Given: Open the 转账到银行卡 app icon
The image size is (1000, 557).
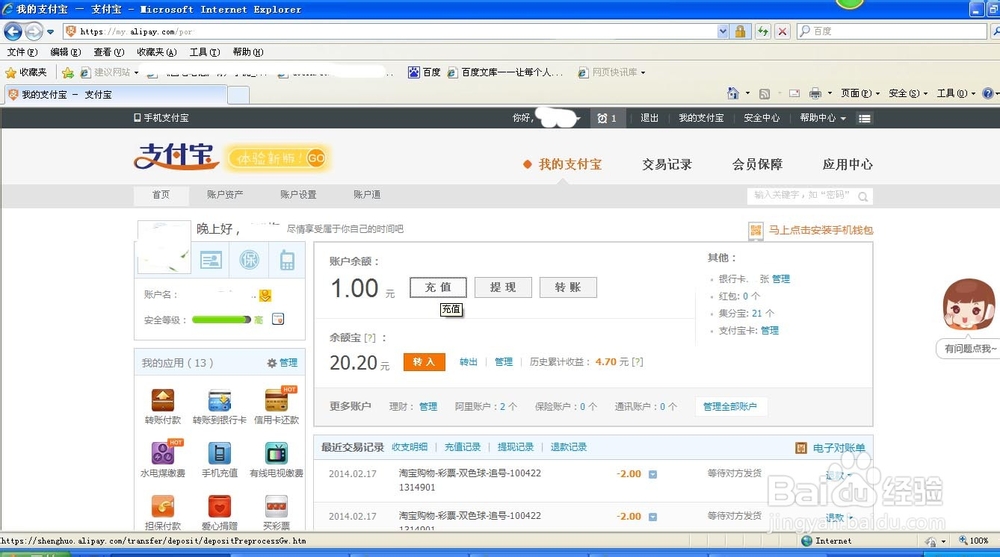Looking at the screenshot, I should pyautogui.click(x=219, y=401).
